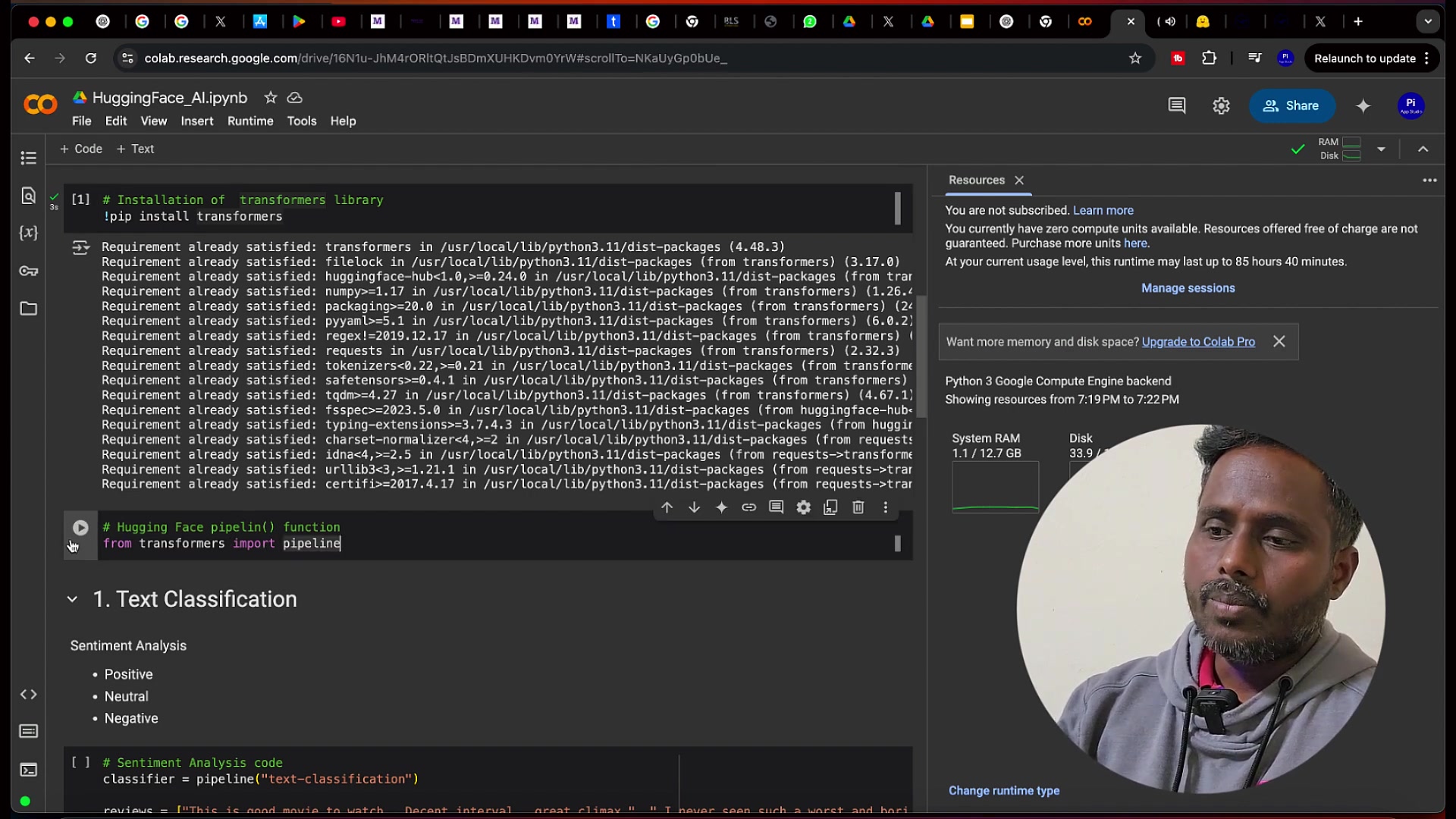This screenshot has width=1456, height=819.
Task: Open the RAM Disk runtime dropdown arrow
Action: (x=1381, y=149)
